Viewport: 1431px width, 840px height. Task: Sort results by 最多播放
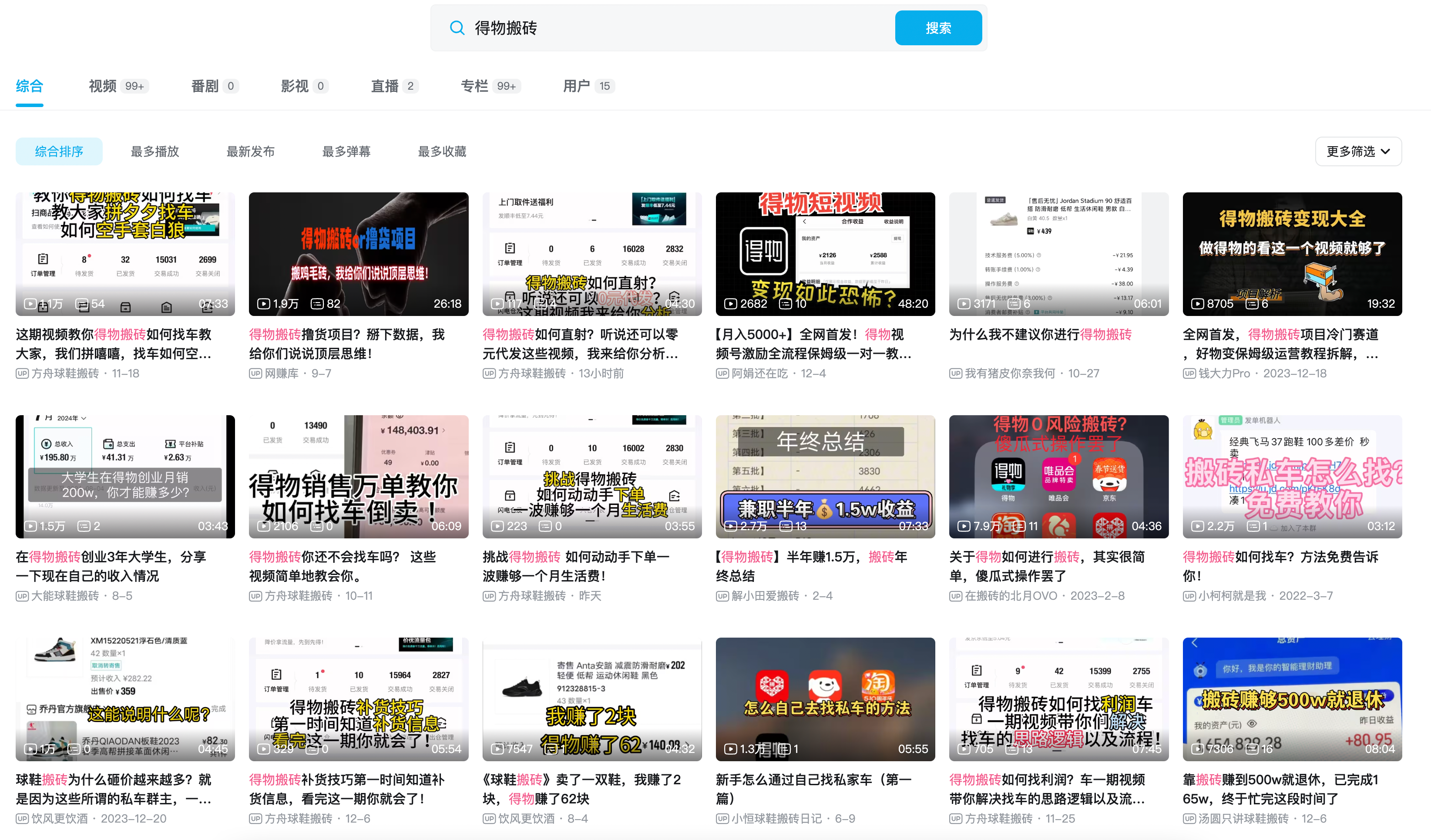pos(155,151)
